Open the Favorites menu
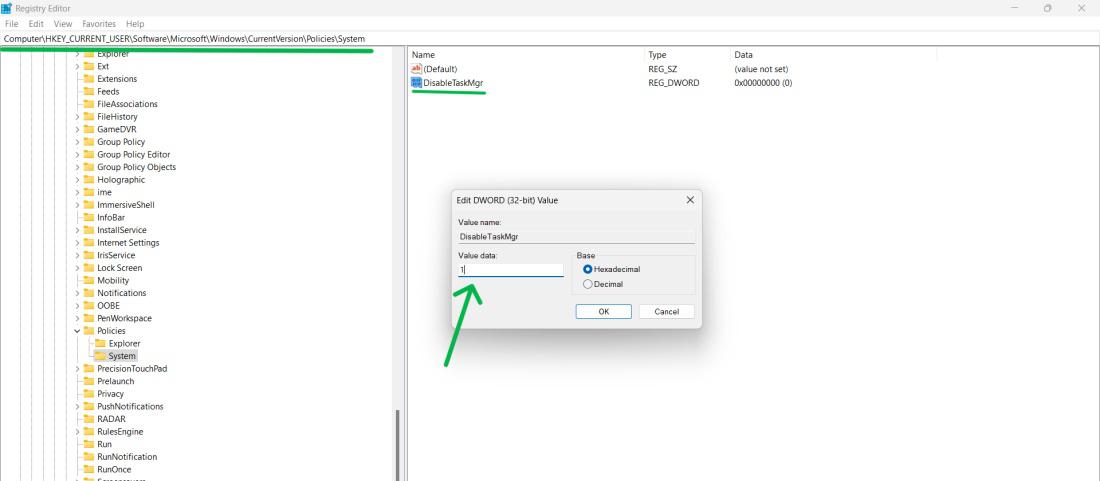The image size is (1100, 481). click(99, 24)
